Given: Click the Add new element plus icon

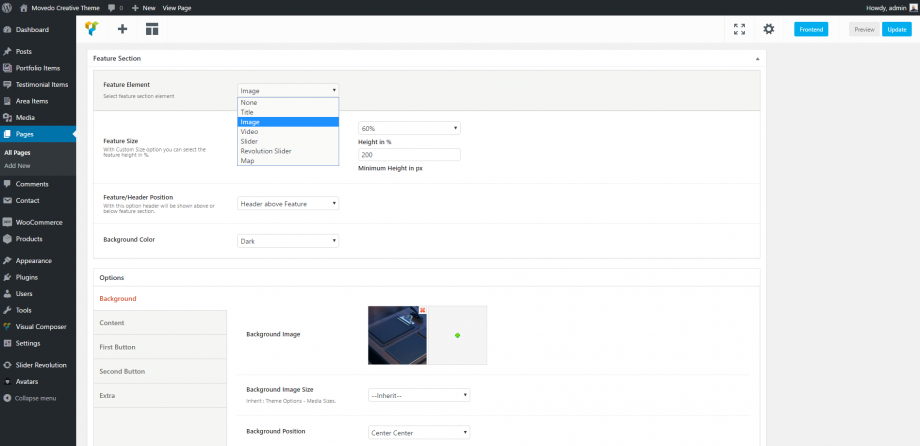Looking at the screenshot, I should pyautogui.click(x=122, y=29).
